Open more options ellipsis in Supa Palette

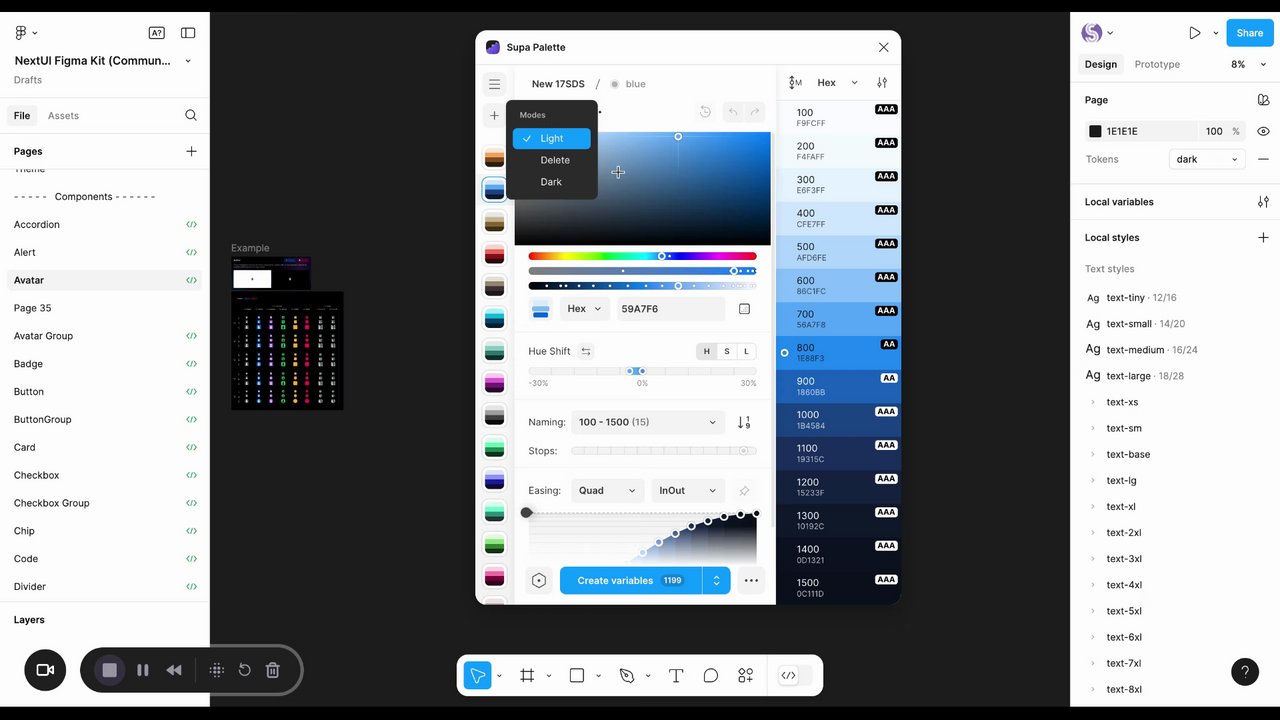coord(751,580)
